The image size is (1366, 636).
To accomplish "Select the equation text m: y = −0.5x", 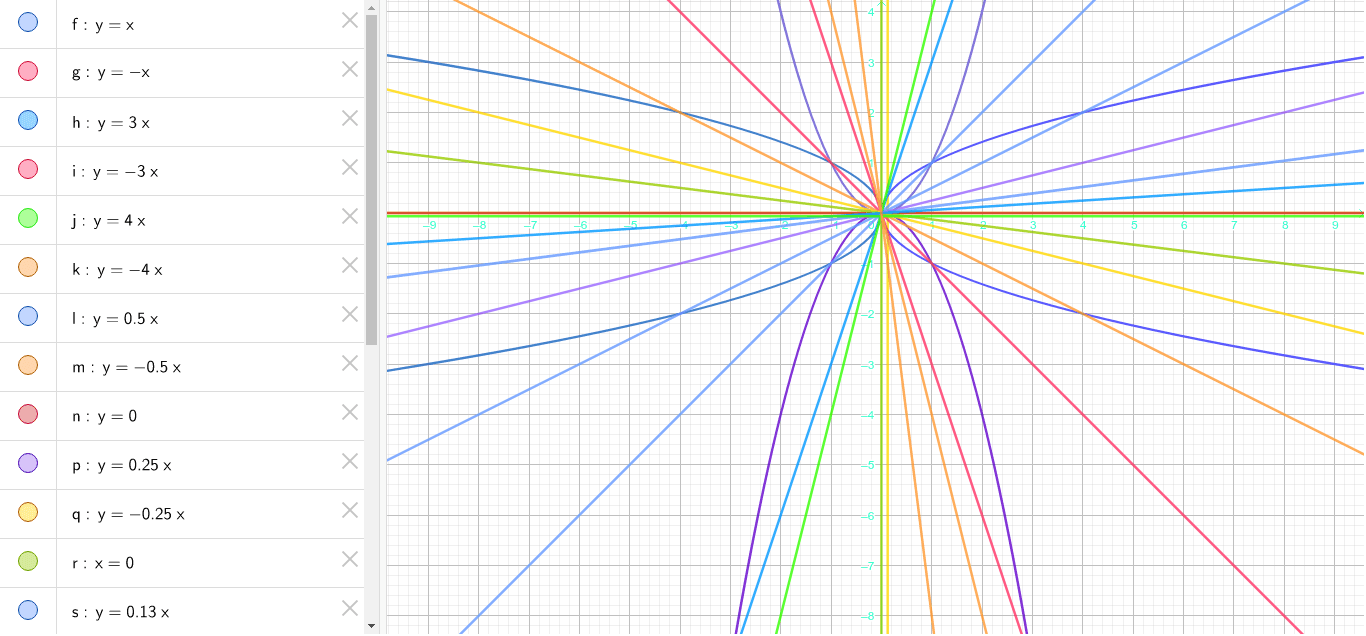I will (x=127, y=367).
